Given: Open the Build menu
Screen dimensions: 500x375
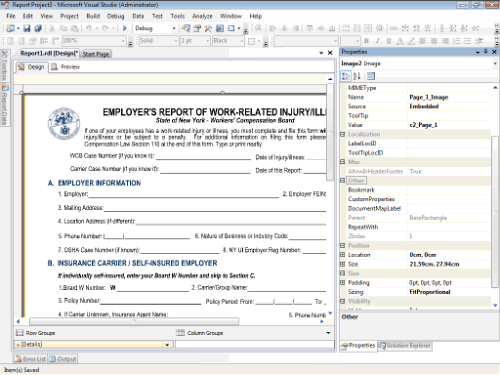Looking at the screenshot, I should 93,16.
